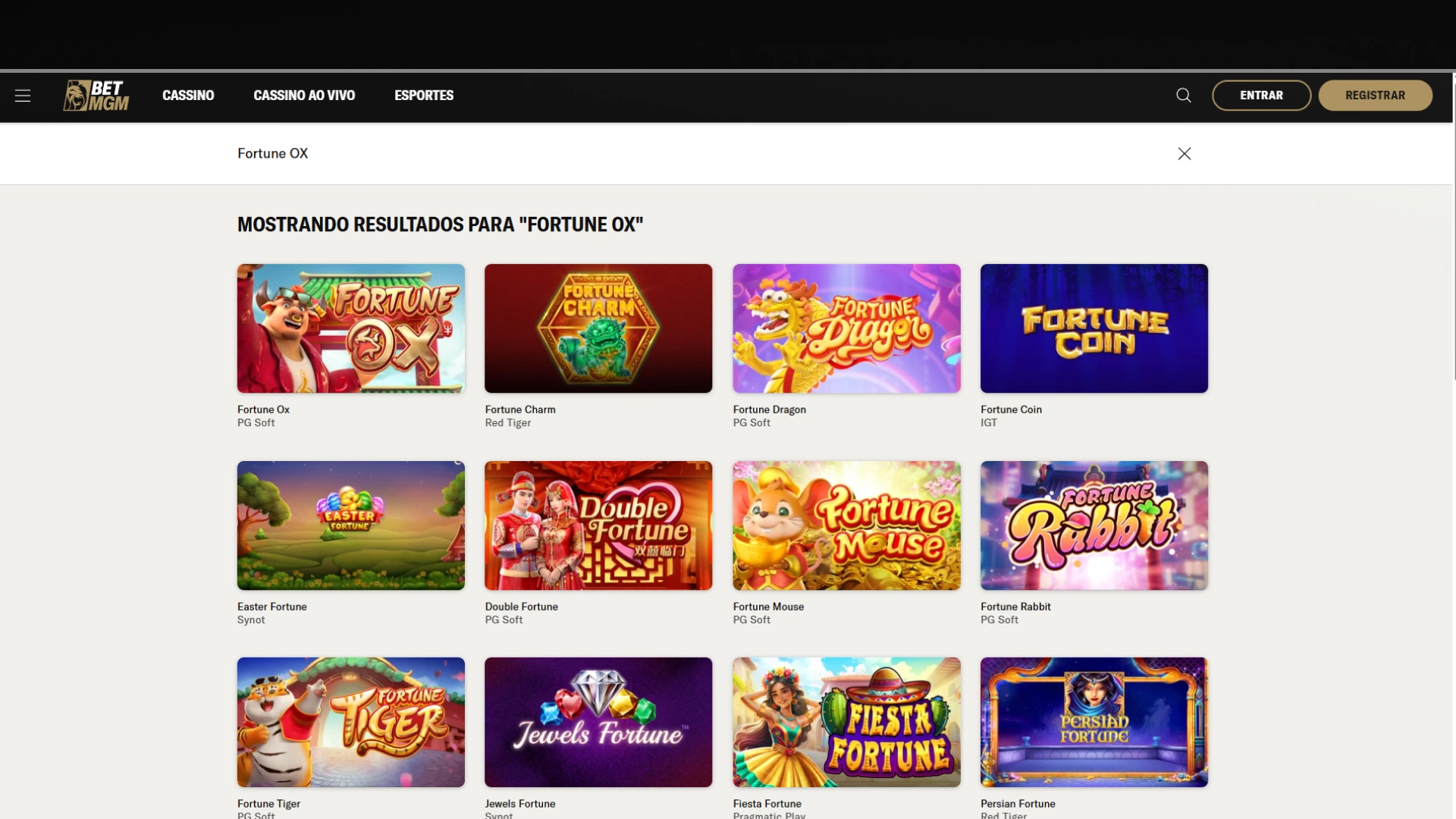Click the Fortune Dragon title text
This screenshot has height=819, width=1456.
[x=769, y=409]
